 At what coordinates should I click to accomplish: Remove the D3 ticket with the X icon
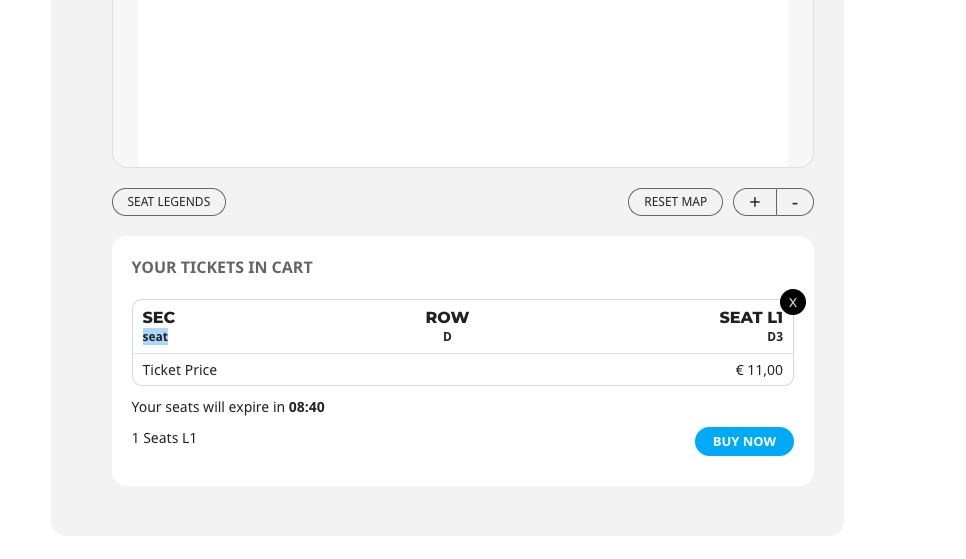(x=792, y=302)
